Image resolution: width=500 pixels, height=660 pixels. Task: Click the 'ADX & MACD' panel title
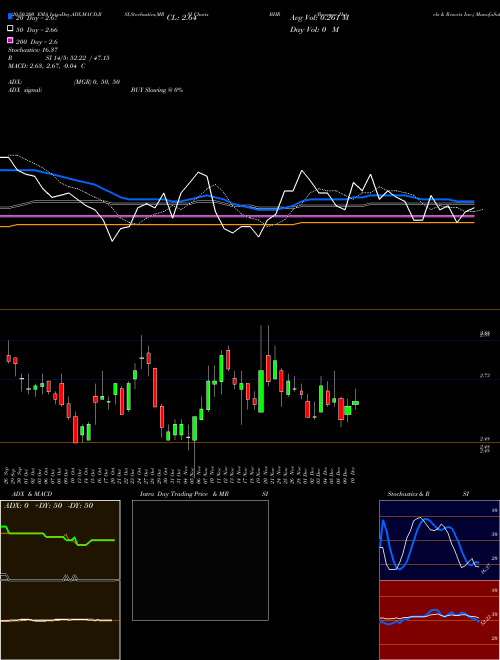click(x=32, y=494)
